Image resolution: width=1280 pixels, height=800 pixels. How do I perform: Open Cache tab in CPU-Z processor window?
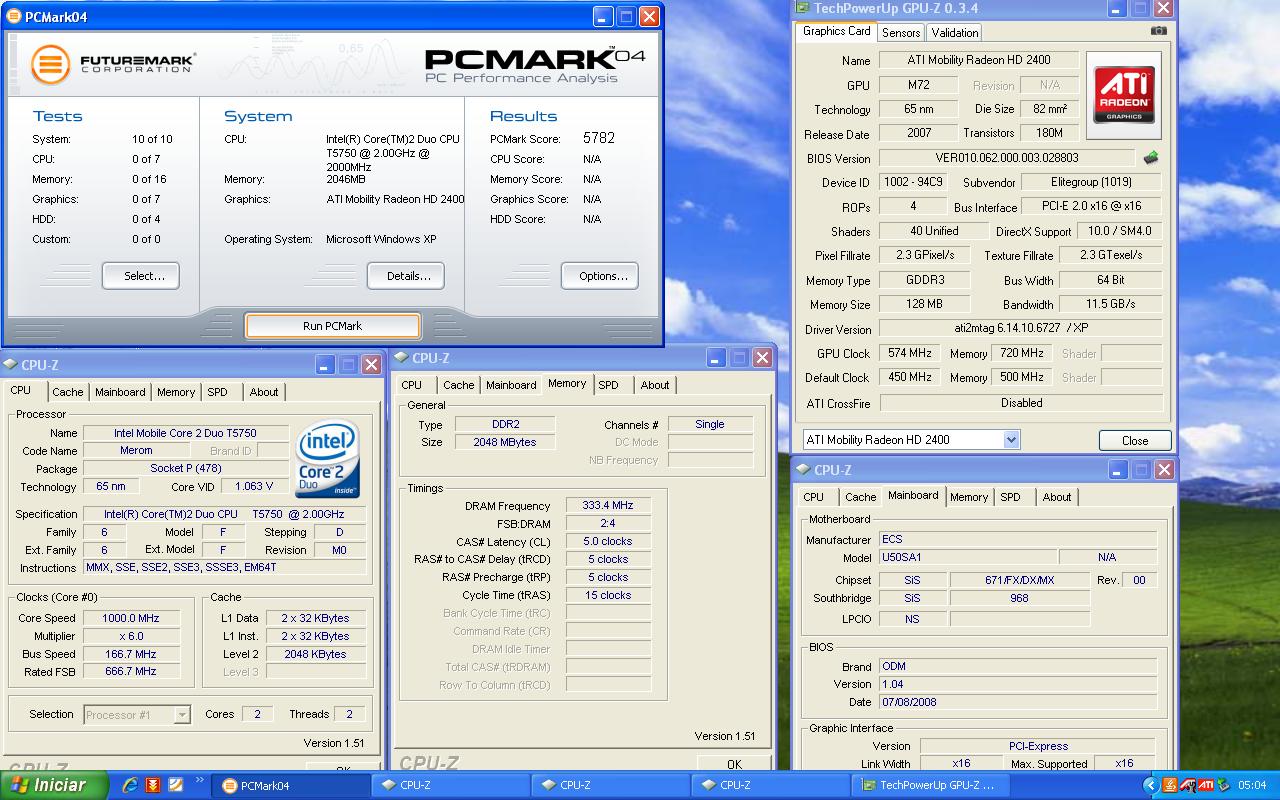[68, 392]
